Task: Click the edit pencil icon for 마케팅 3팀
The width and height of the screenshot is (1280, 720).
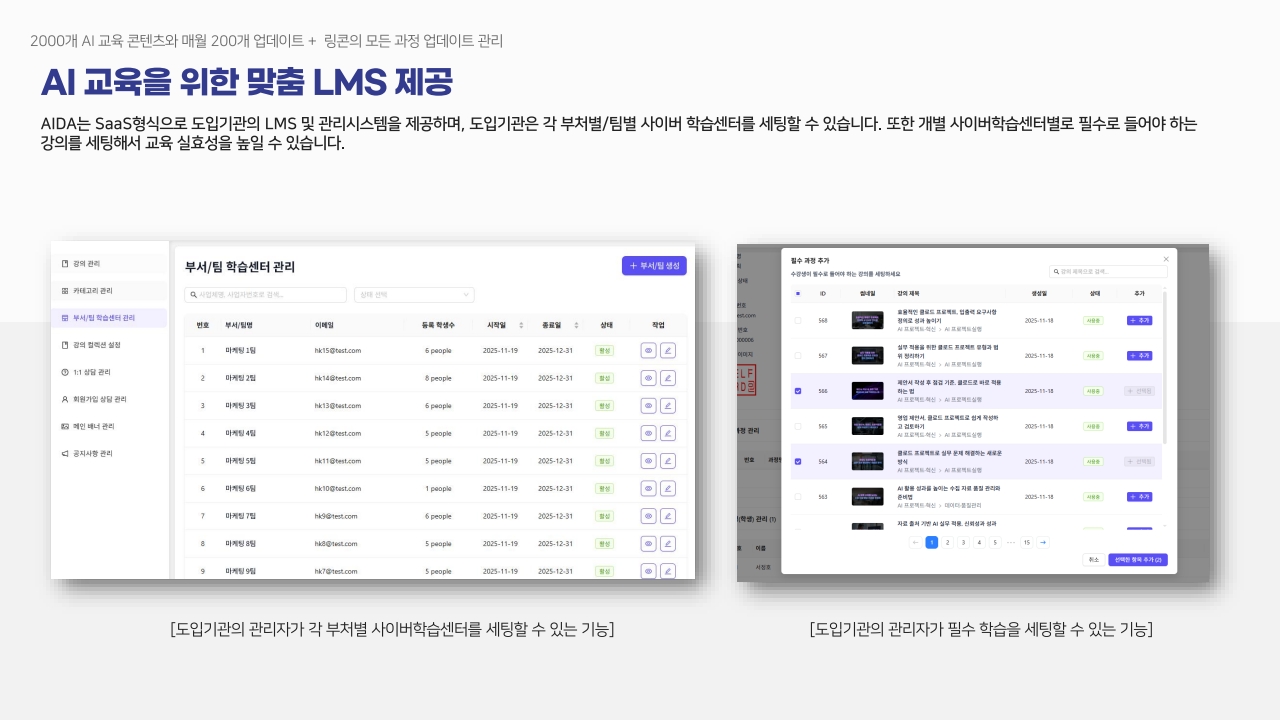Action: 668,406
